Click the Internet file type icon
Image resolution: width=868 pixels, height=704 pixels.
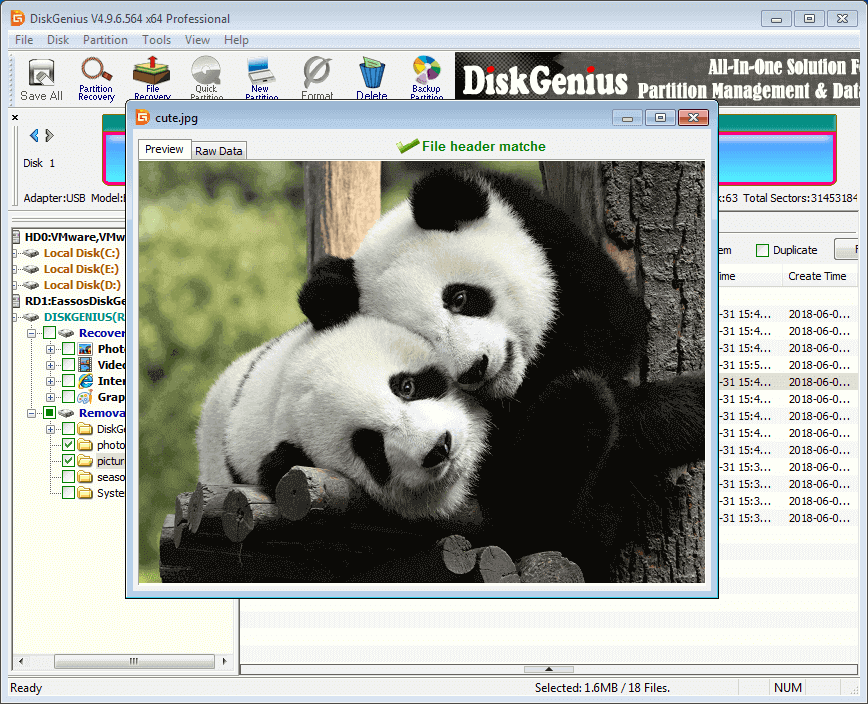(85, 381)
